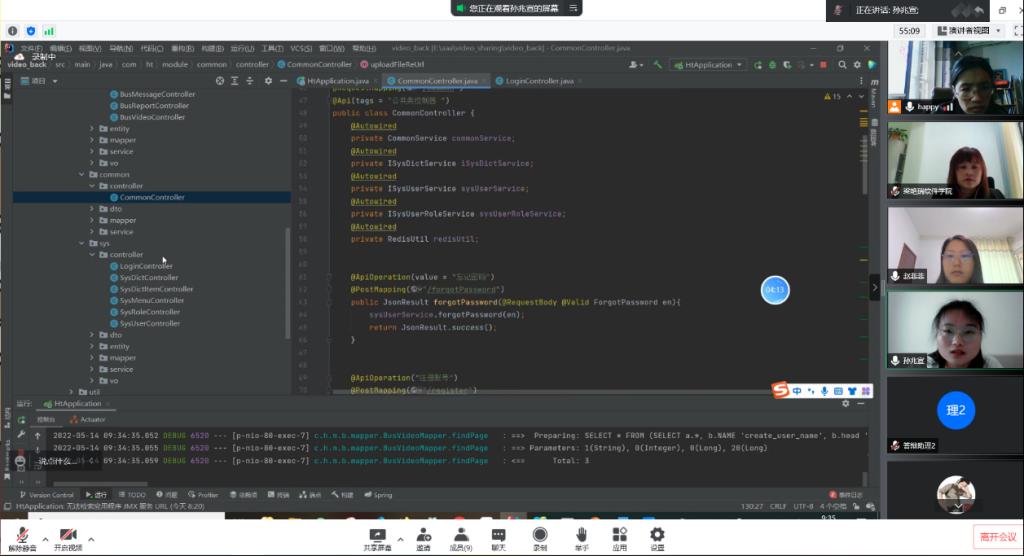Click the blue 04:13 floating timer bubble
Viewport: 1024px width, 556px height.
(775, 290)
